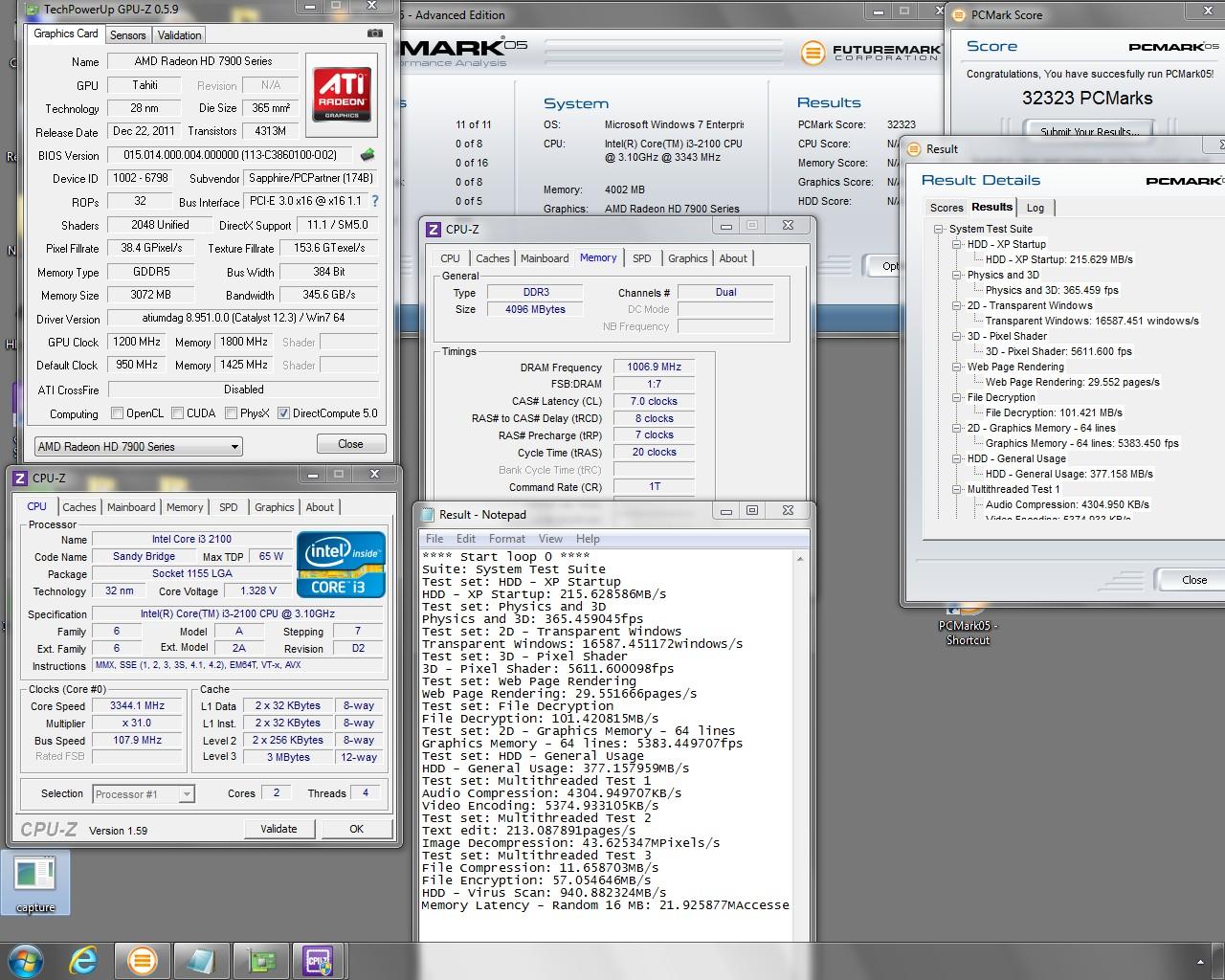1225x980 pixels.
Task: Click the PCMark Score window title icon
Action: (x=958, y=14)
